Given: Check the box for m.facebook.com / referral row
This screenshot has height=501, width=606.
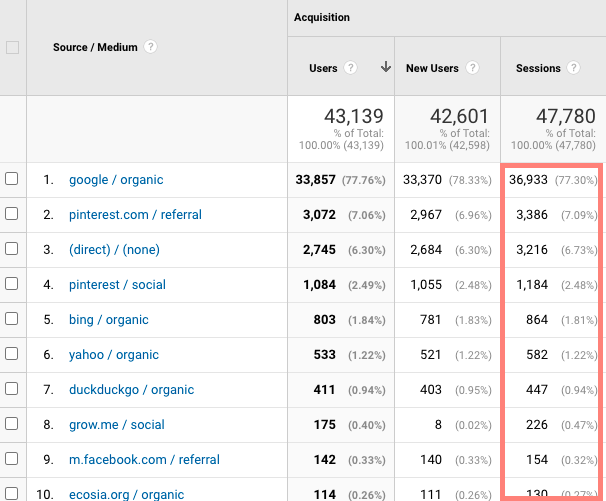Looking at the screenshot, I should tap(12, 458).
